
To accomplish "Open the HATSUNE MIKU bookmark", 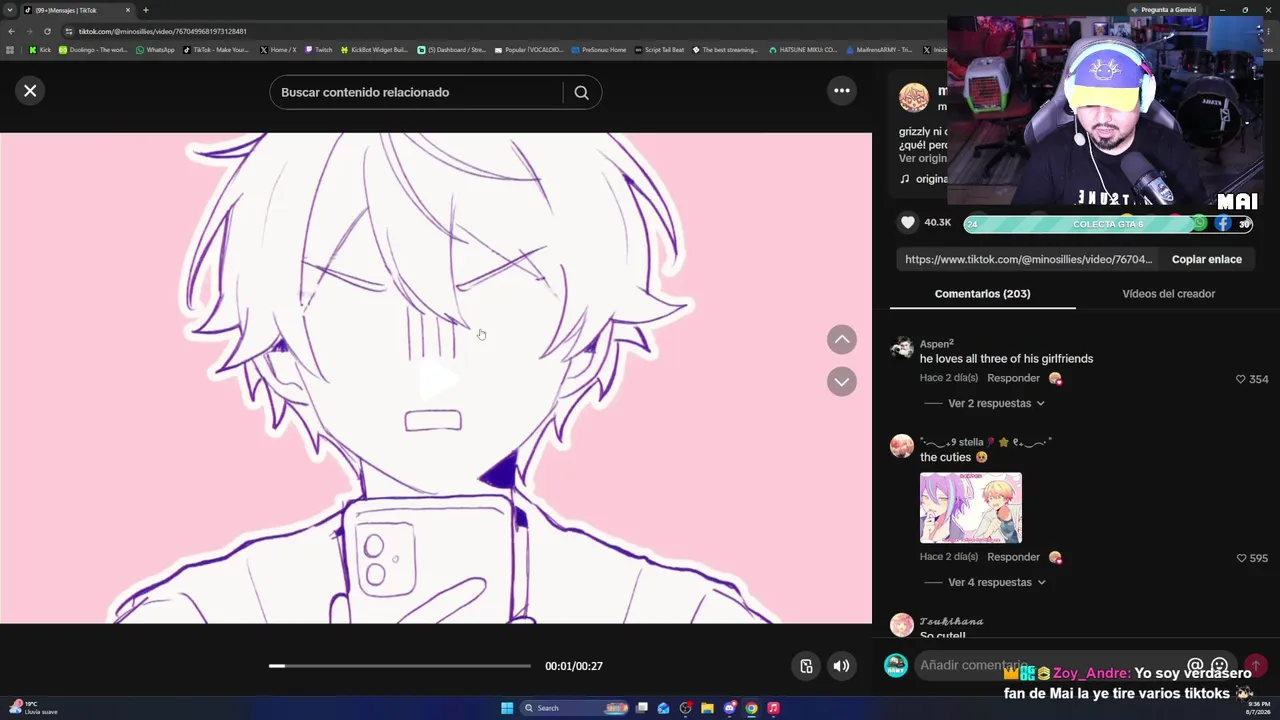I will [x=803, y=50].
